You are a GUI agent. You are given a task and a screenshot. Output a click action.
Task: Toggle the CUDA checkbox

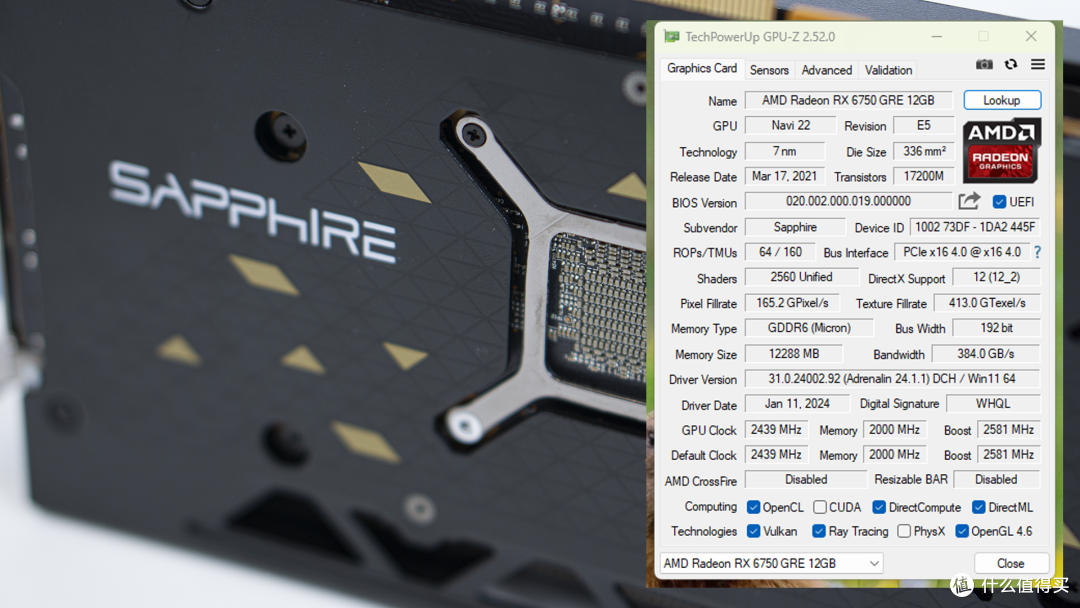click(x=820, y=507)
